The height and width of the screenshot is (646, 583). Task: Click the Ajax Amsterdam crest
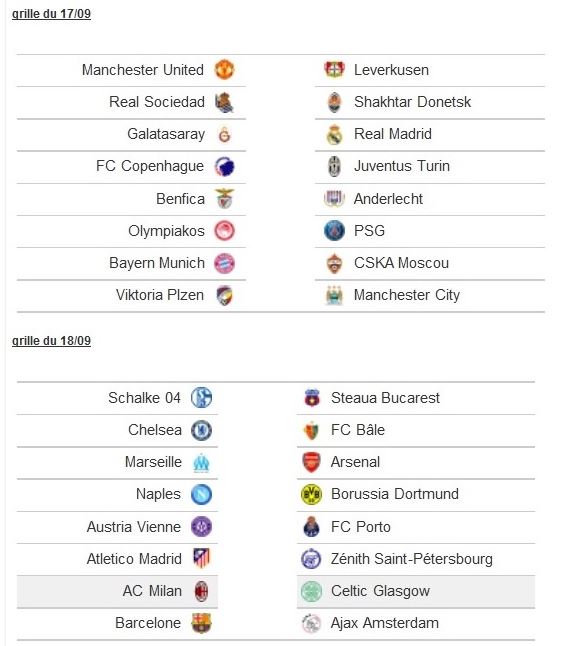pos(311,623)
